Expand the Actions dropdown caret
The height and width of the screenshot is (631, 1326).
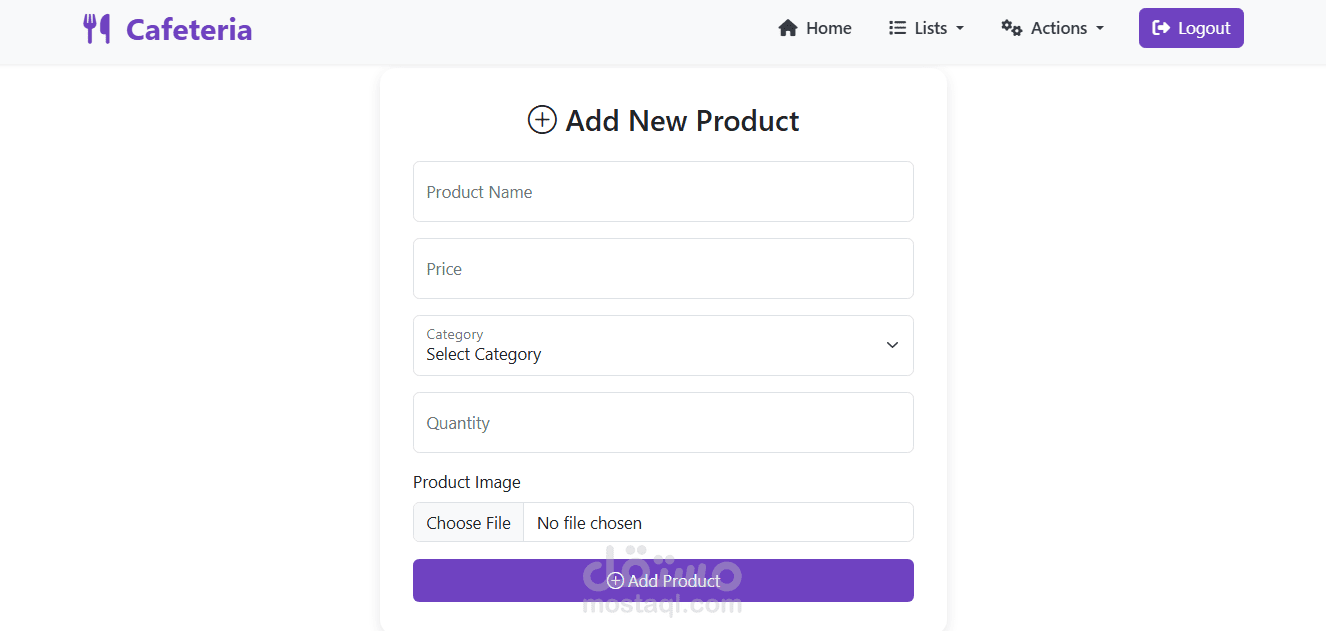click(1100, 29)
